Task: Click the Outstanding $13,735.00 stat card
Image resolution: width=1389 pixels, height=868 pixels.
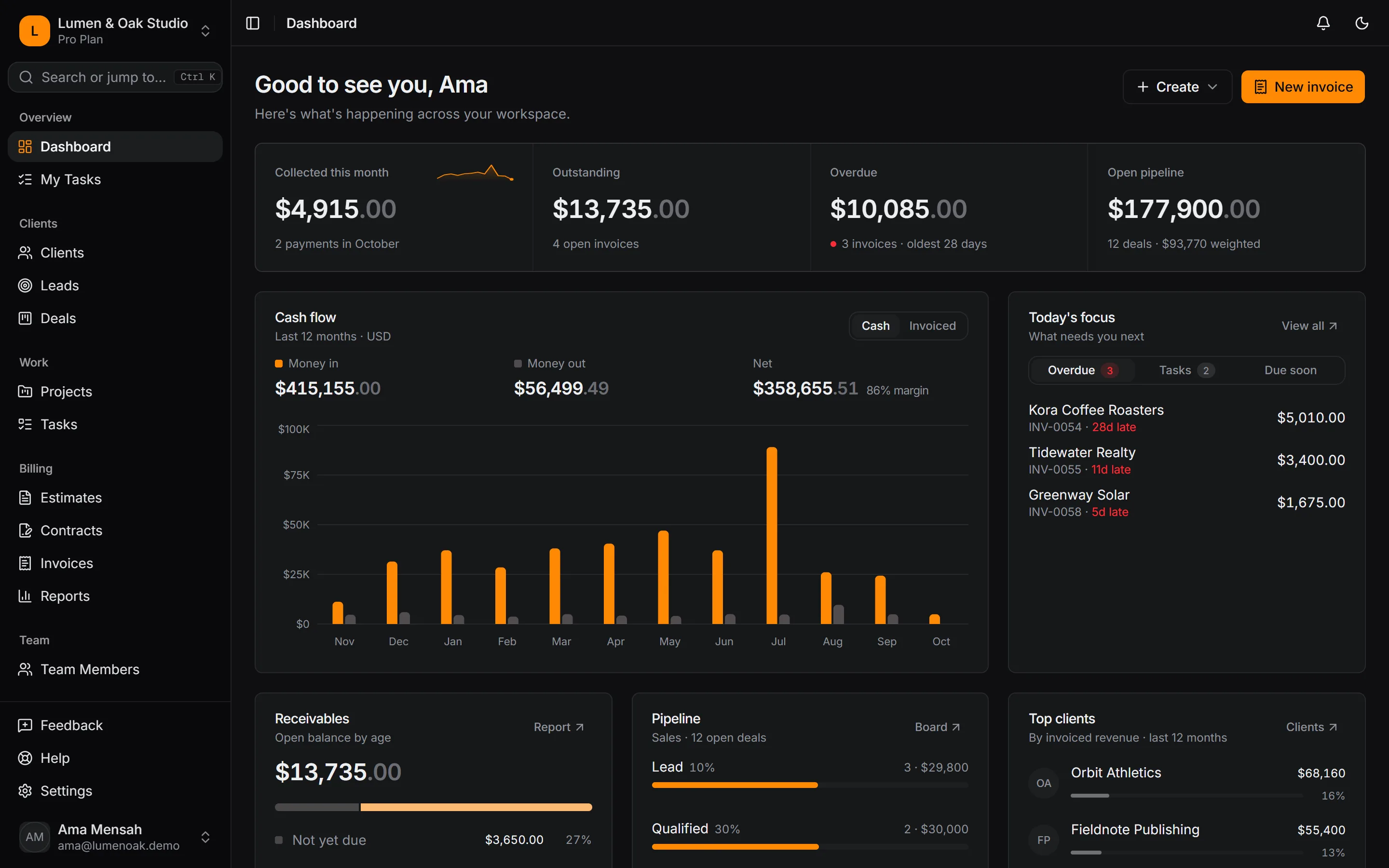Action: click(671, 207)
